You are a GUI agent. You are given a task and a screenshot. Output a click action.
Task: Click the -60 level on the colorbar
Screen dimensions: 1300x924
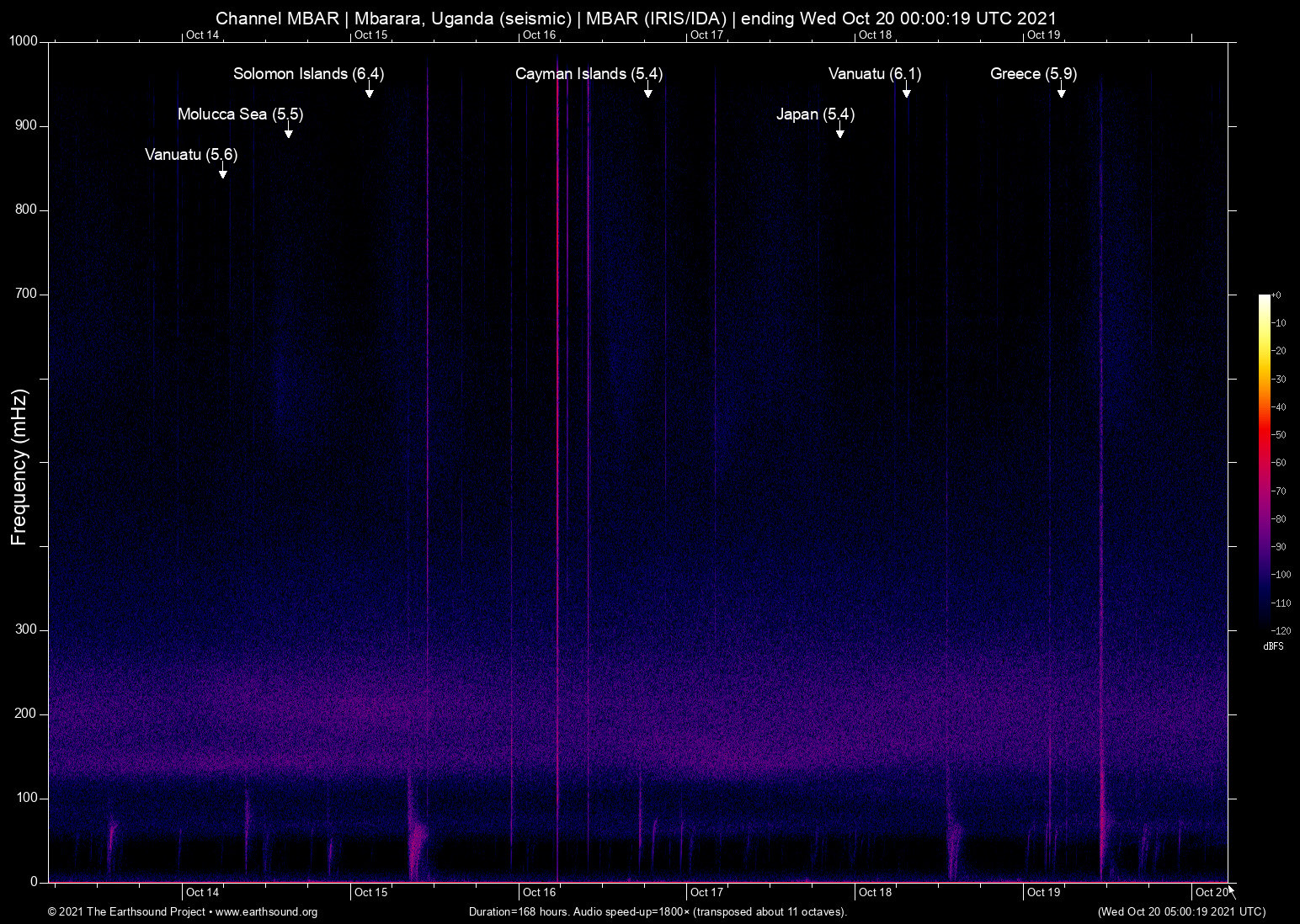(1278, 462)
